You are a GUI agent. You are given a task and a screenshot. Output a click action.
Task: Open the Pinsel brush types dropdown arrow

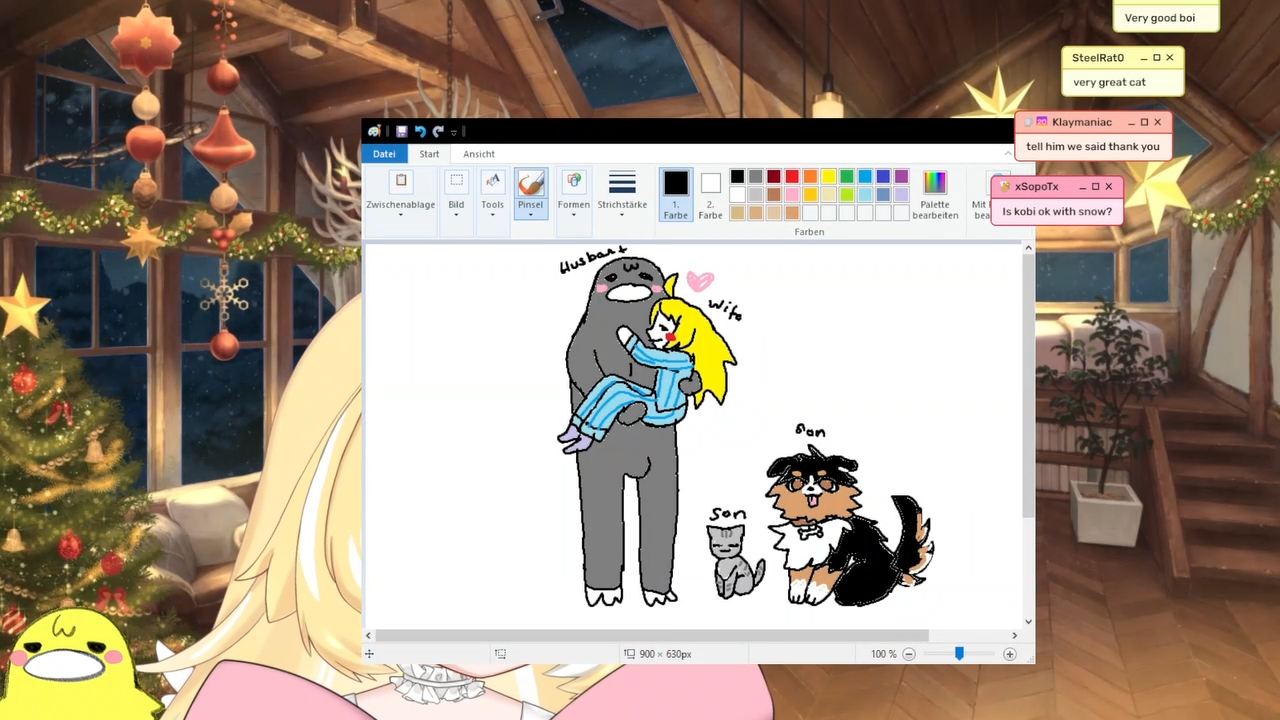tap(530, 214)
